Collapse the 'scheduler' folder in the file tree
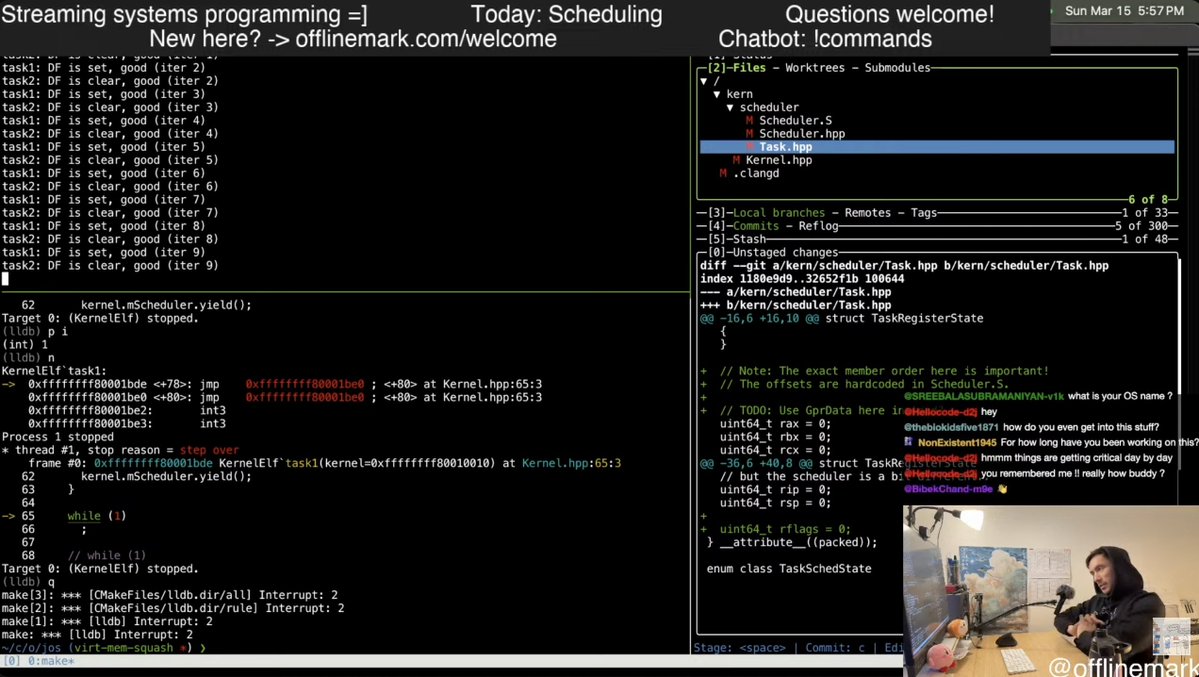The height and width of the screenshot is (677, 1199). (x=729, y=107)
